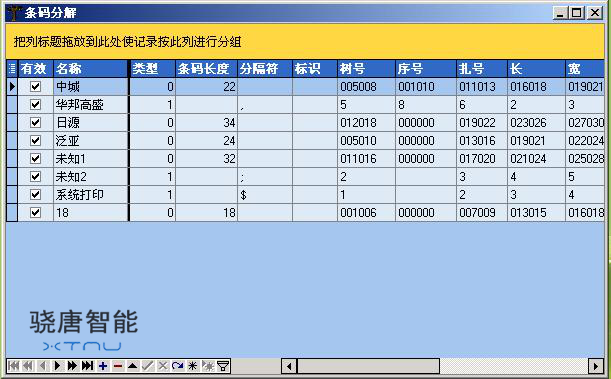Go to first record in navigator
This screenshot has width=611, height=379.
(x=13, y=366)
